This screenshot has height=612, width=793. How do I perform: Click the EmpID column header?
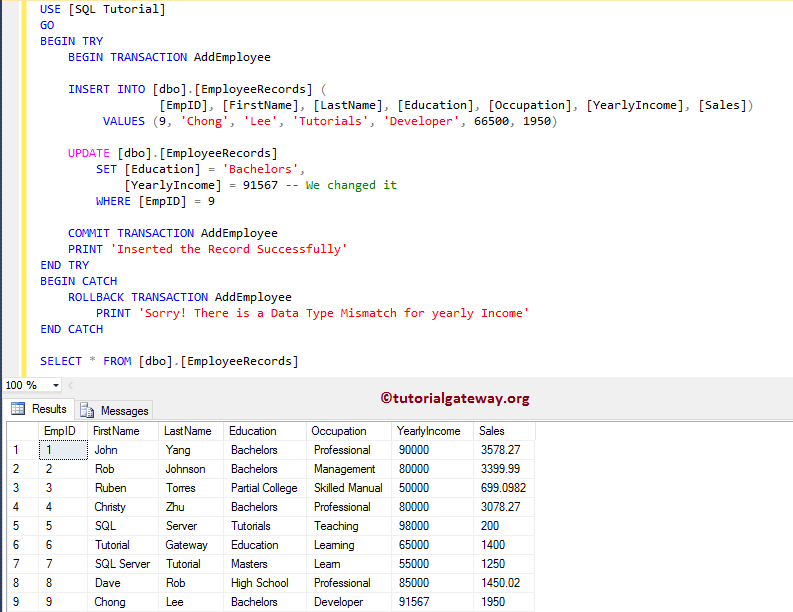[x=60, y=431]
